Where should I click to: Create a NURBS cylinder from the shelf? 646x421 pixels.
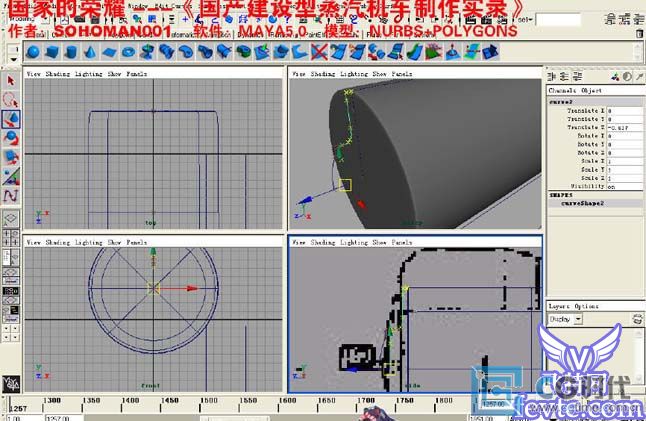coord(71,52)
